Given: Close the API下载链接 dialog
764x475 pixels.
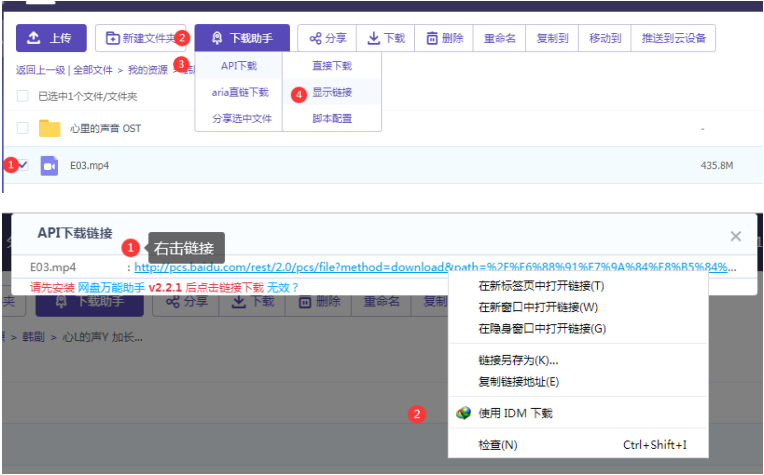Looking at the screenshot, I should pyautogui.click(x=736, y=236).
